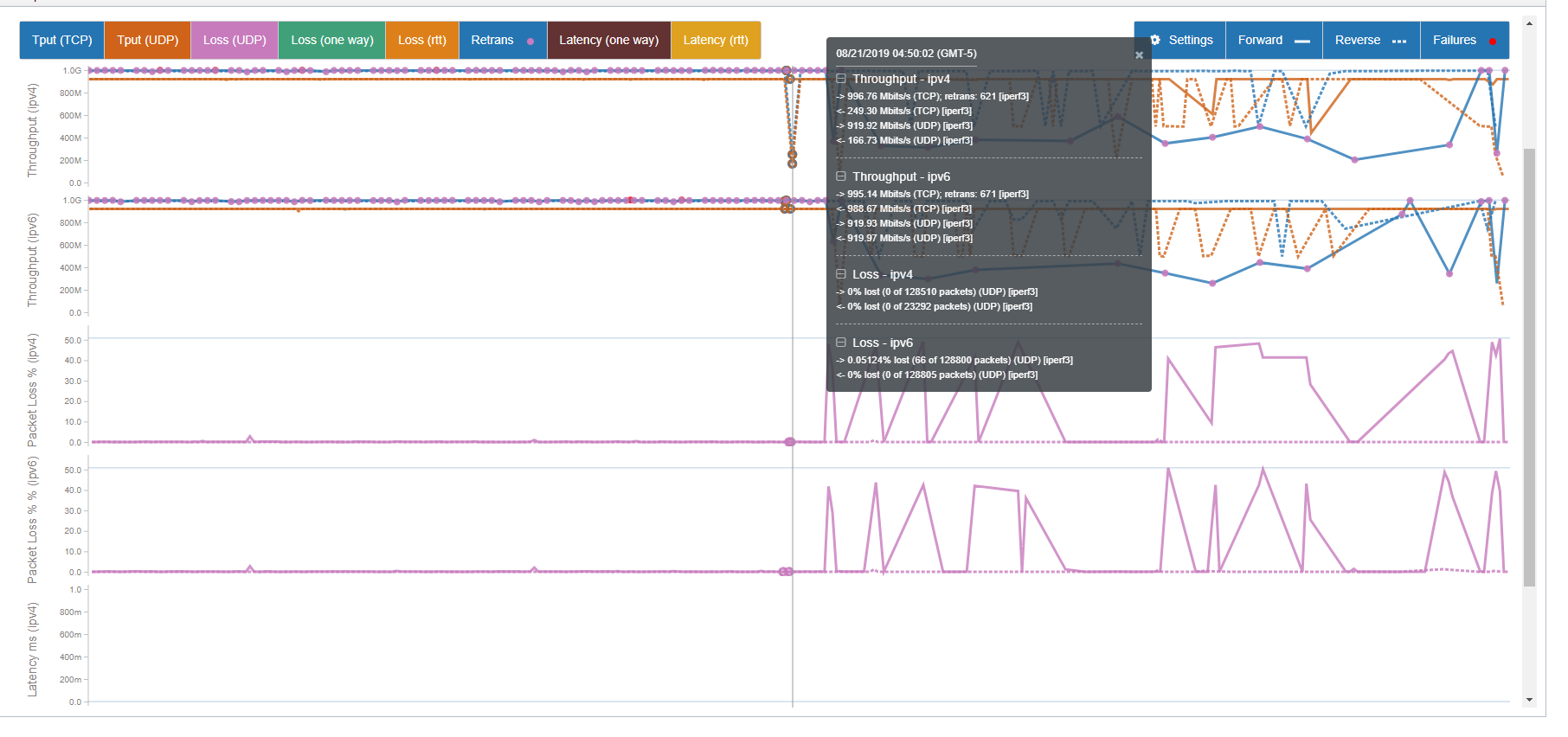Click the Latency ms (ipv4) axis label
1568x737 pixels.
[x=33, y=650]
